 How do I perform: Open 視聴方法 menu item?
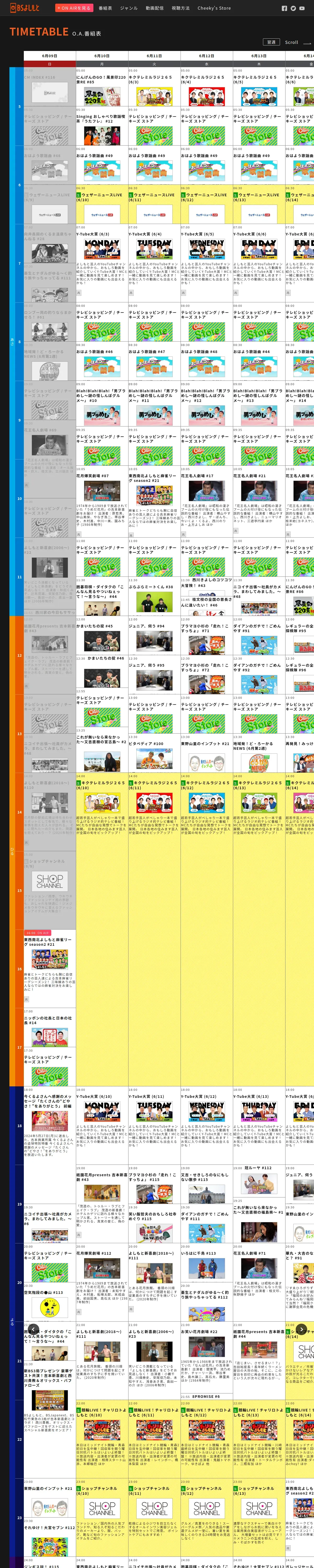(x=181, y=8)
